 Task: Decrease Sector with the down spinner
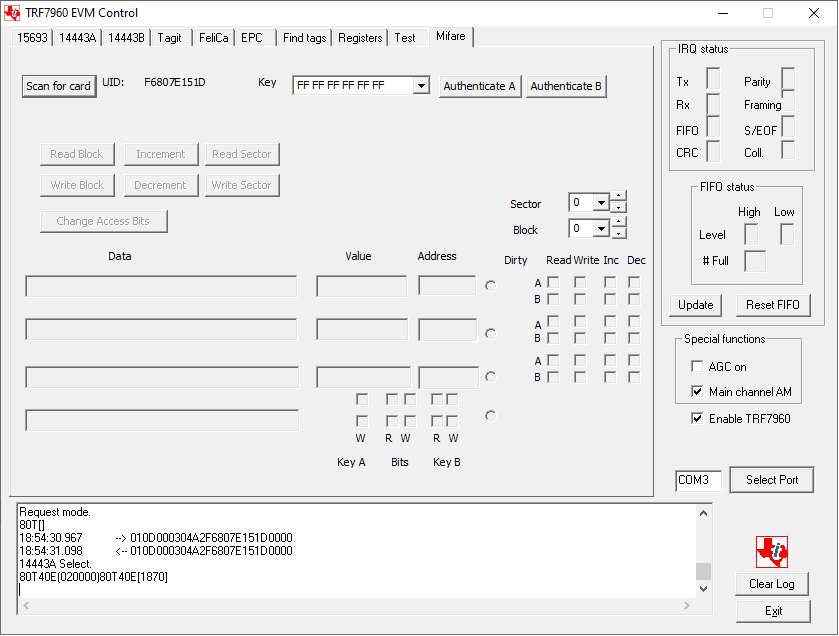coord(619,207)
